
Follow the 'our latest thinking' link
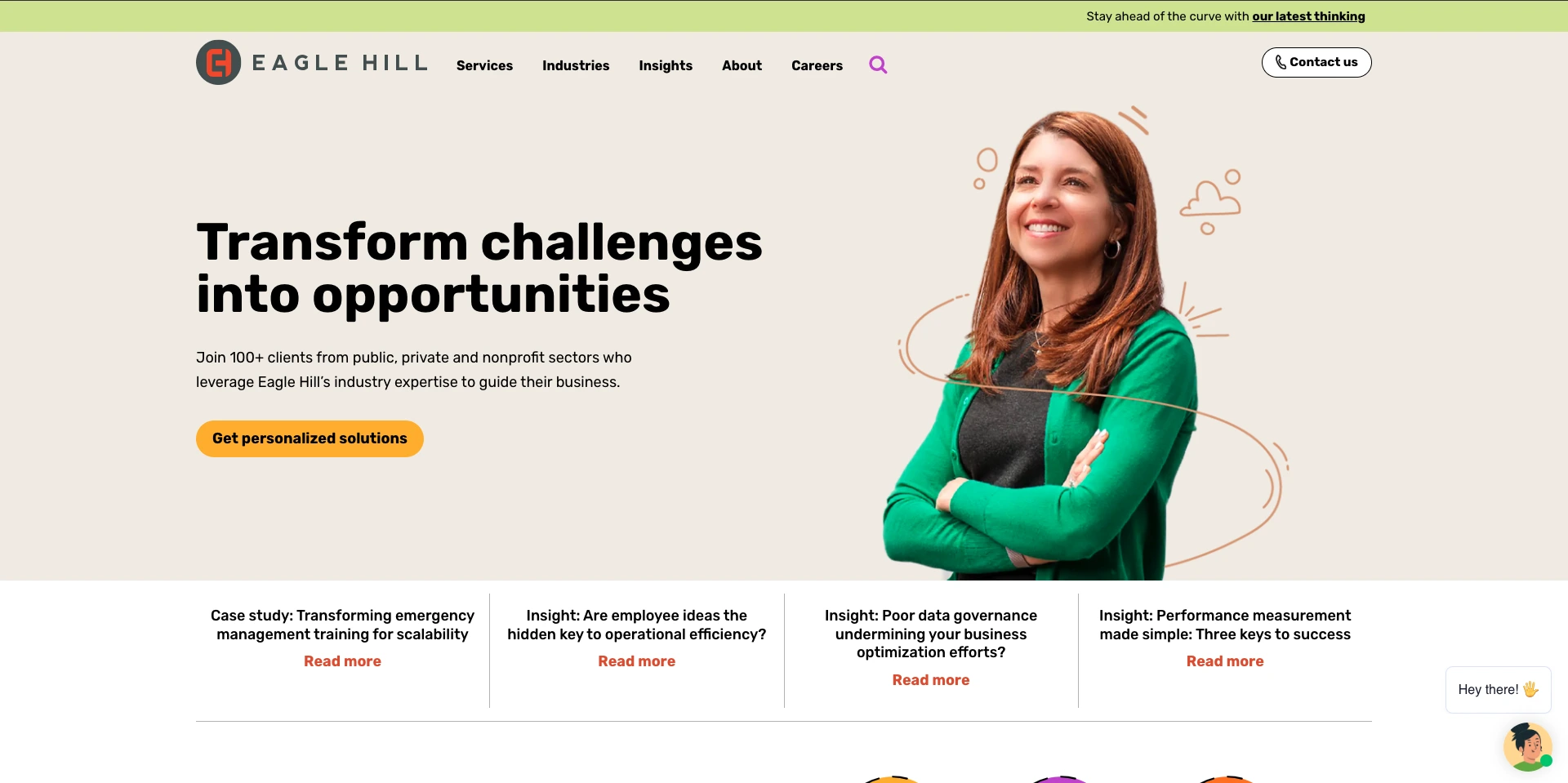pyautogui.click(x=1308, y=16)
